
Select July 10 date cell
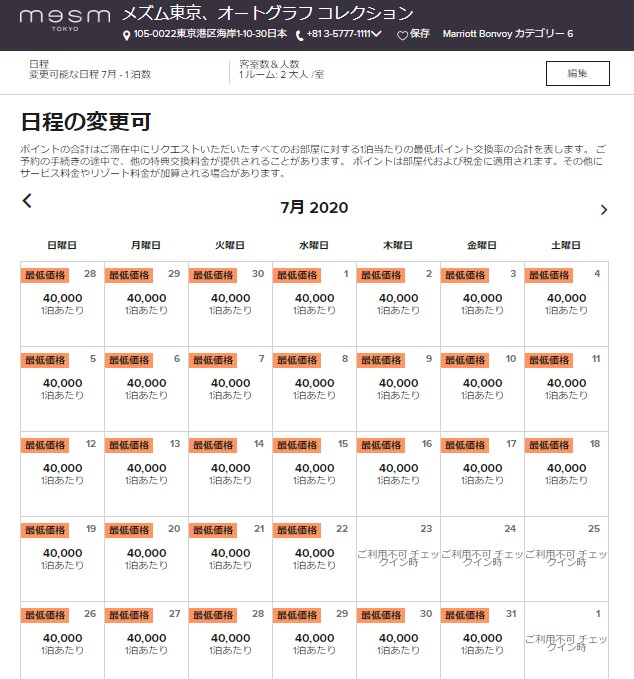(482, 389)
